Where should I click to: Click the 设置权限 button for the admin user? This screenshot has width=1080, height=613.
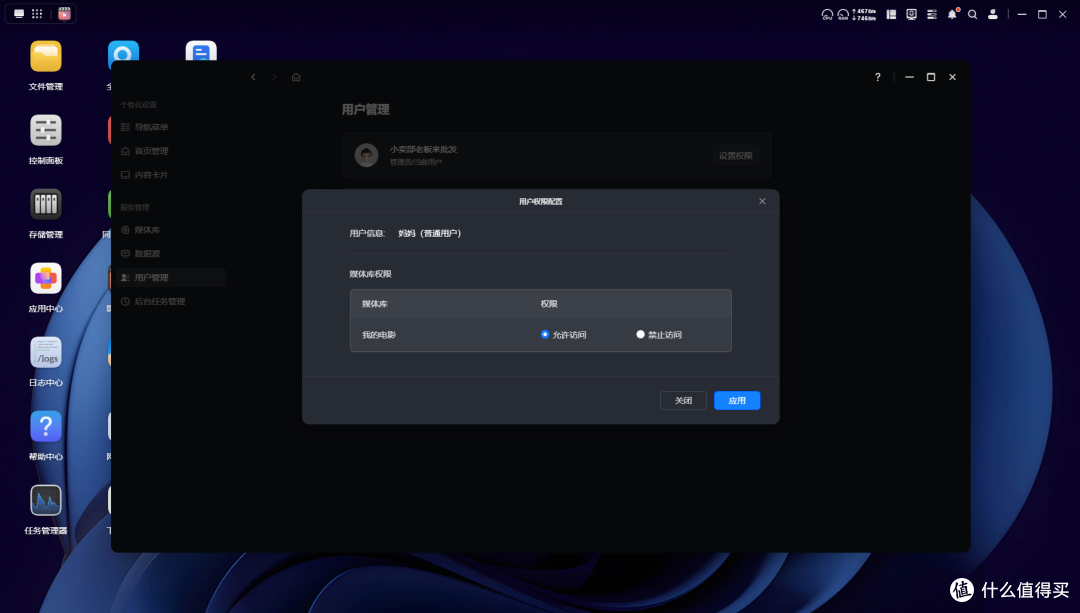point(736,156)
